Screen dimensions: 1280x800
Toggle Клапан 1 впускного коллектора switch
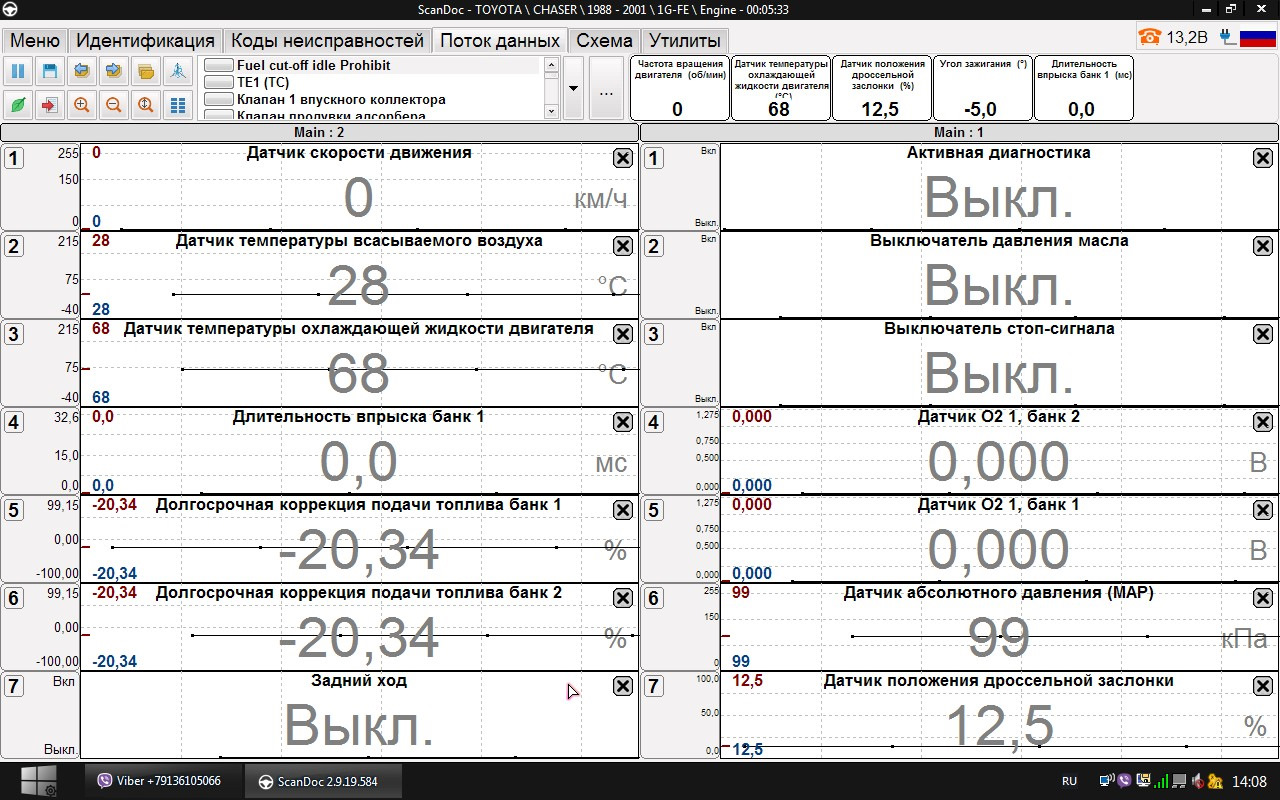[x=218, y=99]
